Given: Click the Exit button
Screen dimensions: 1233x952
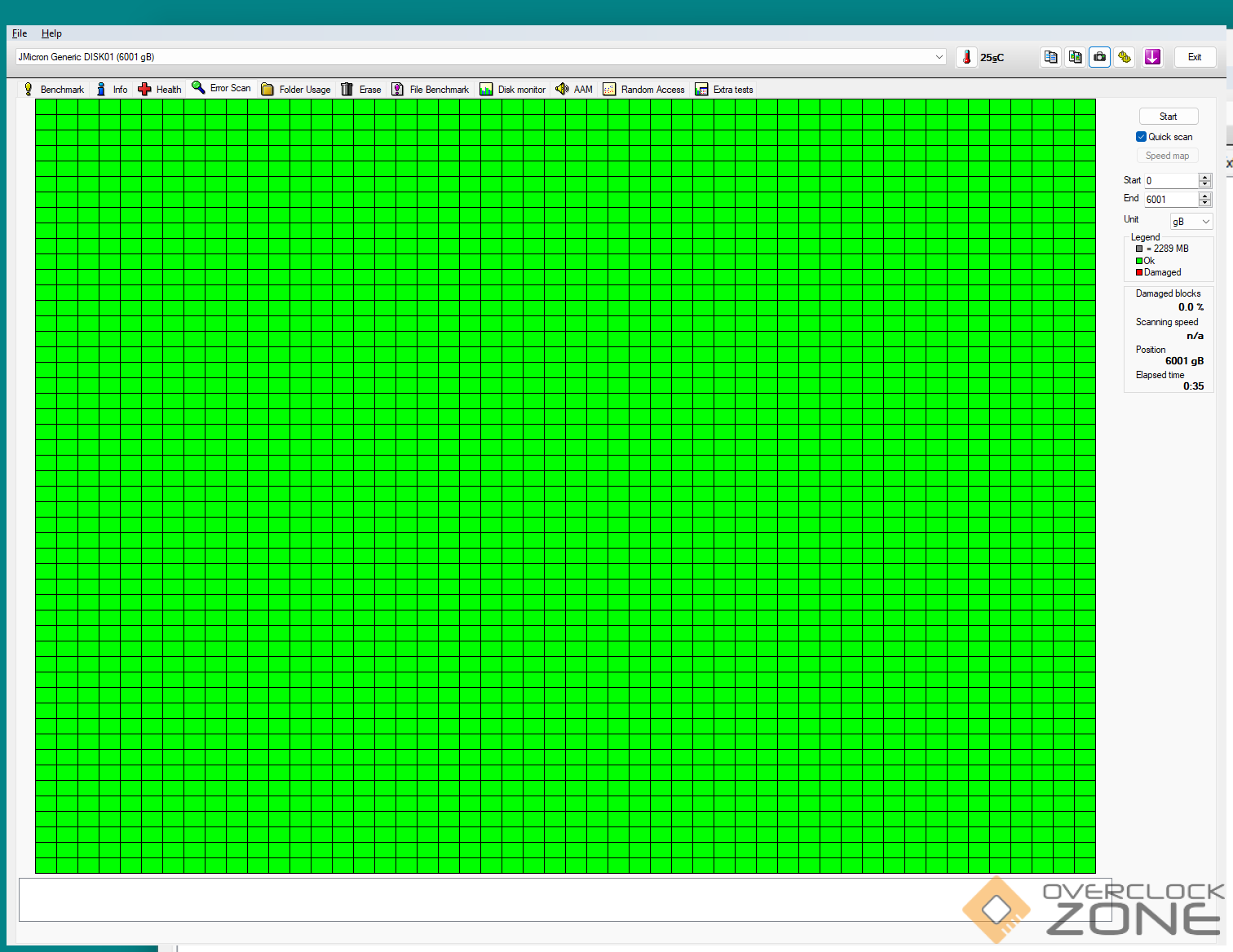Looking at the screenshot, I should click(1195, 57).
